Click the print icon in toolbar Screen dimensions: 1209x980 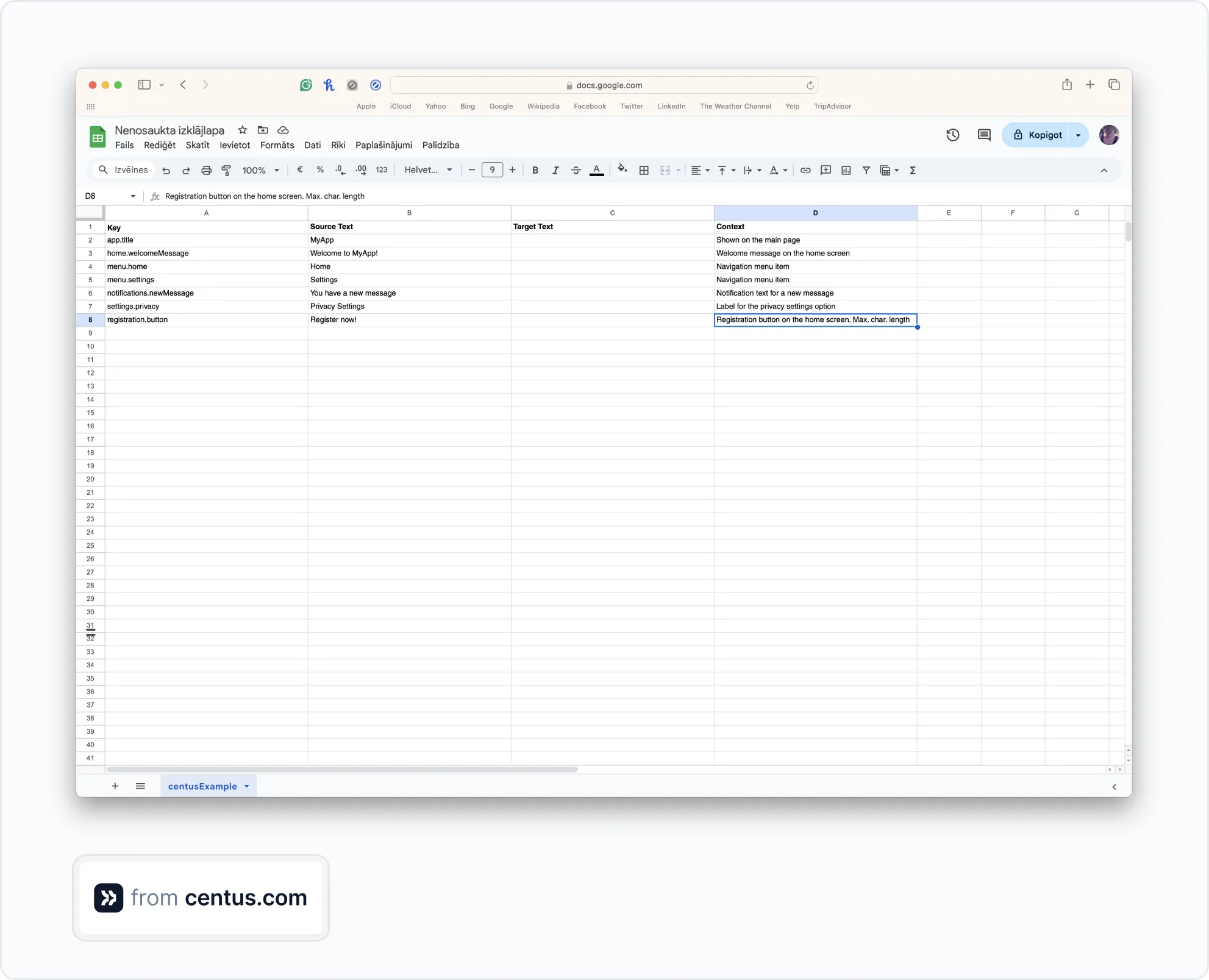click(206, 171)
